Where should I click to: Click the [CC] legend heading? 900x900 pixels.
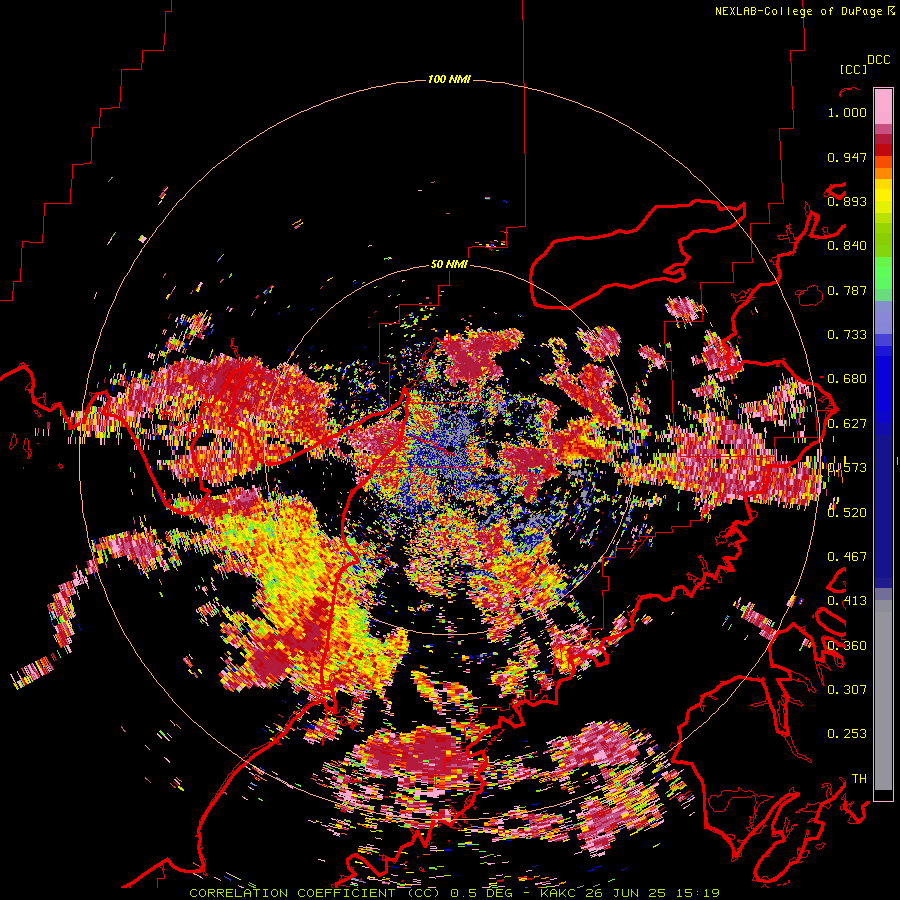tap(853, 69)
